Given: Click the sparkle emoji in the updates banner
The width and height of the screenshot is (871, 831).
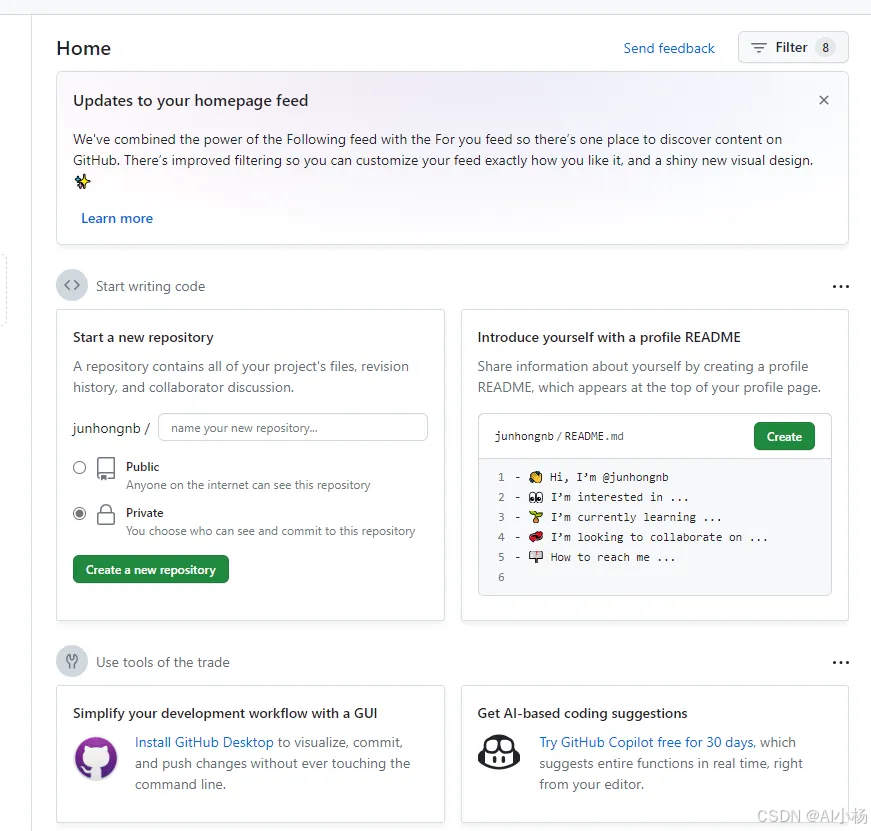Looking at the screenshot, I should [82, 181].
